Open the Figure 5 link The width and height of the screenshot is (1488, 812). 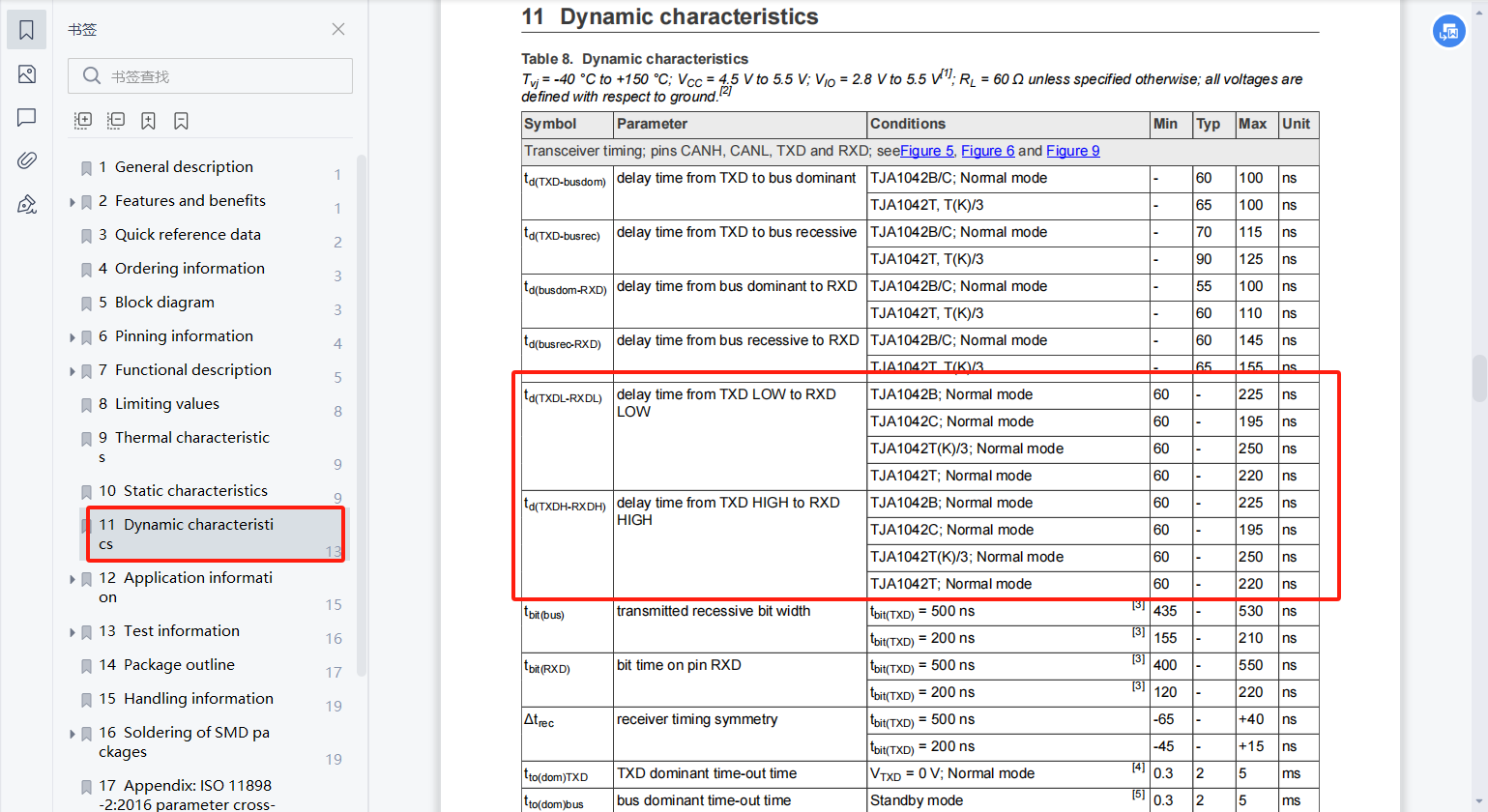(x=926, y=151)
